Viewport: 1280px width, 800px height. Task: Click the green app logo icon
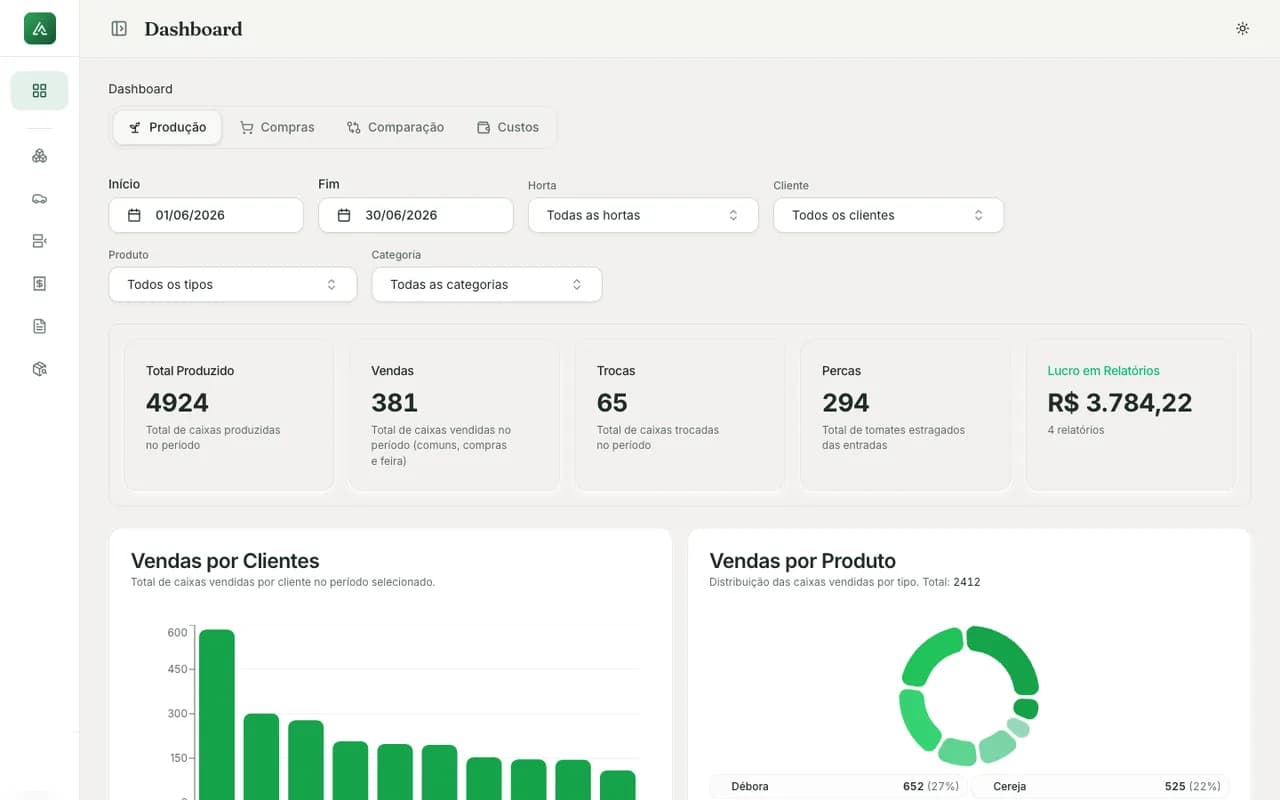[40, 28]
